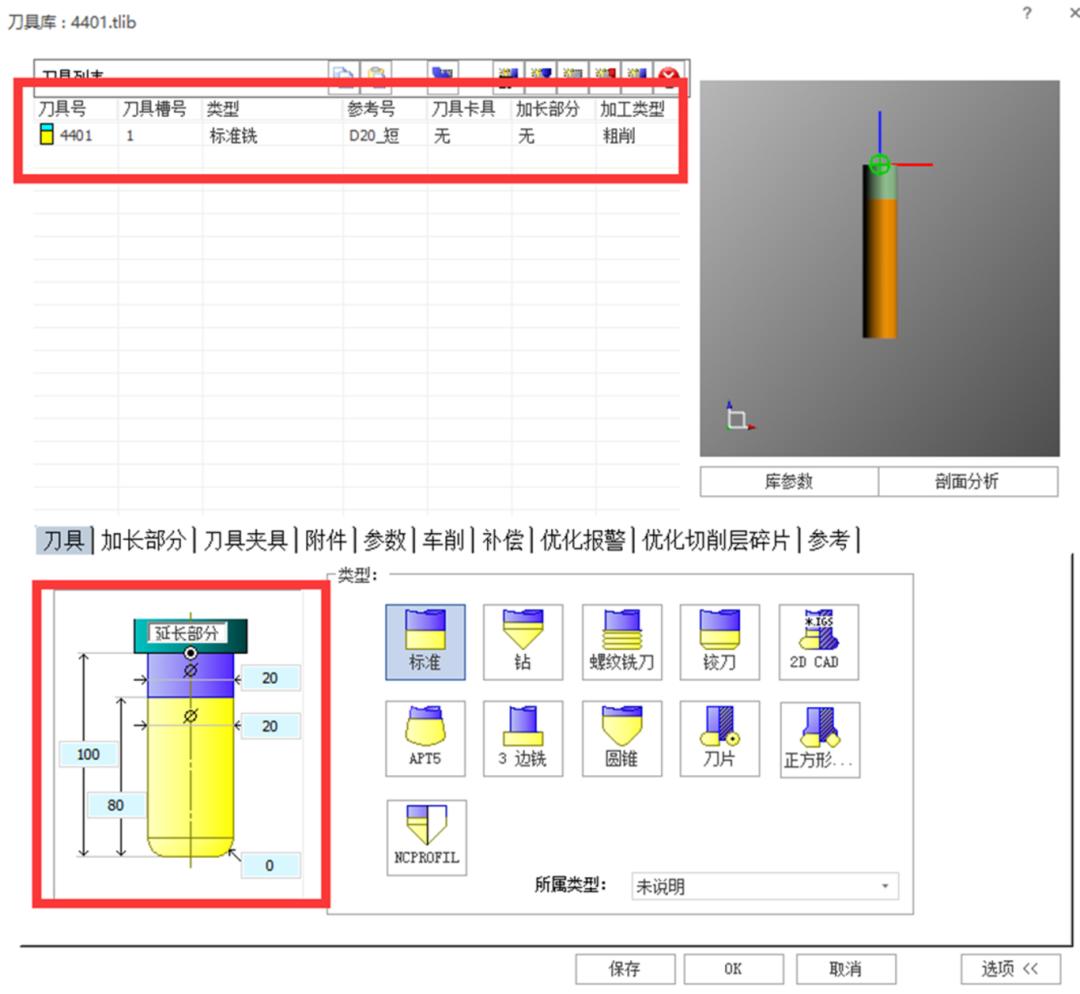Open the 优化报警 tab
The image size is (1080, 994).
[583, 541]
